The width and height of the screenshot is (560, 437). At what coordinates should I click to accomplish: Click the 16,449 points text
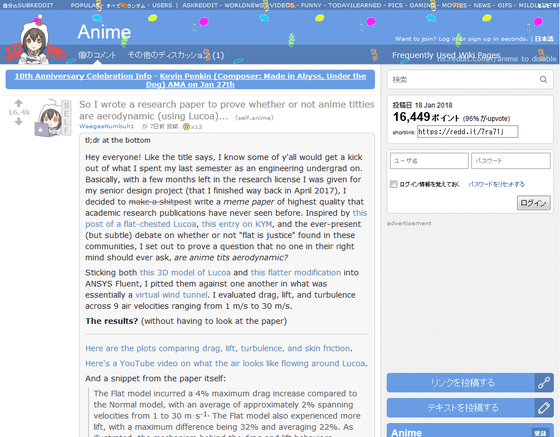426,117
